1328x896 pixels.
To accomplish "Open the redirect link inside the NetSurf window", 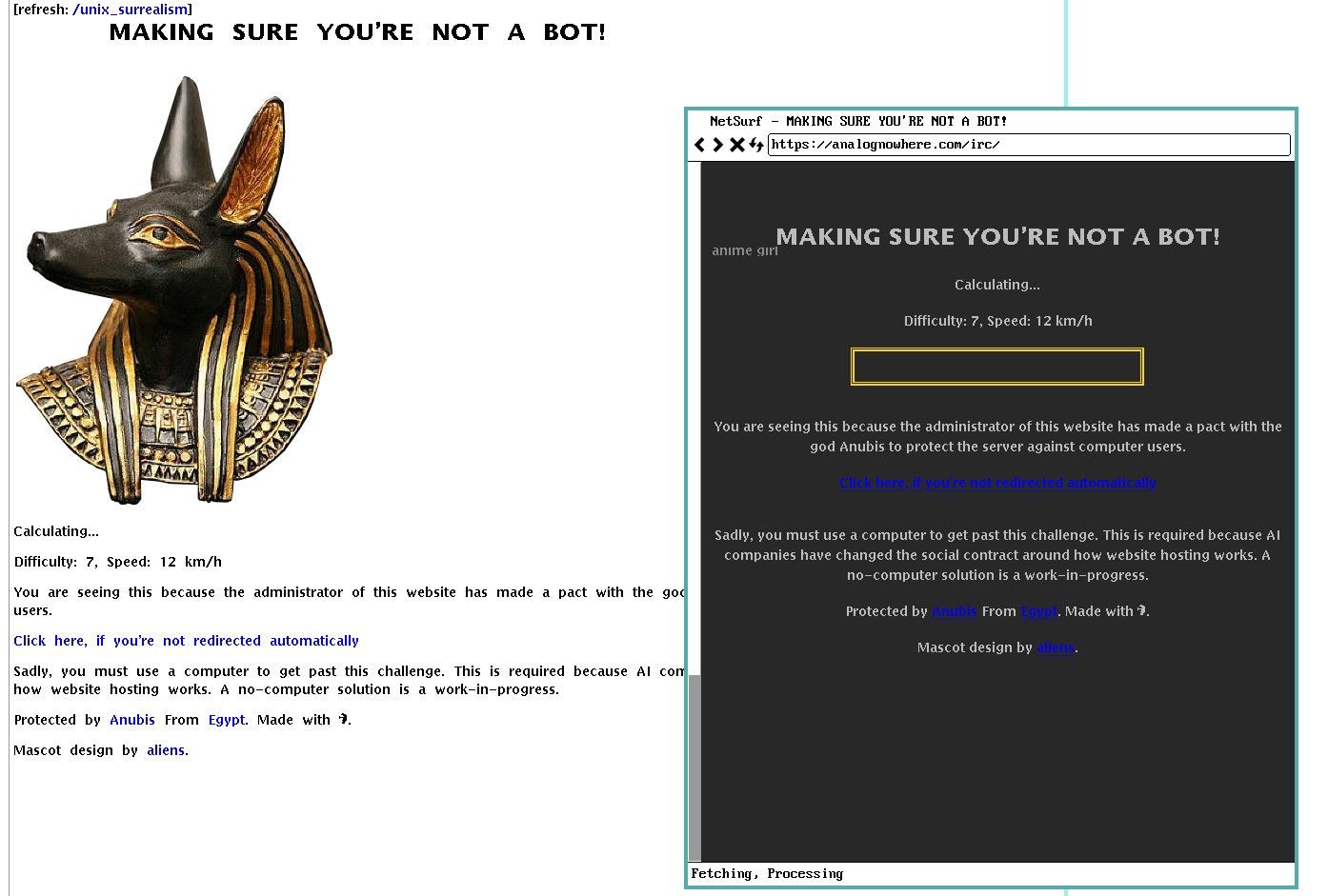I will coord(996,483).
